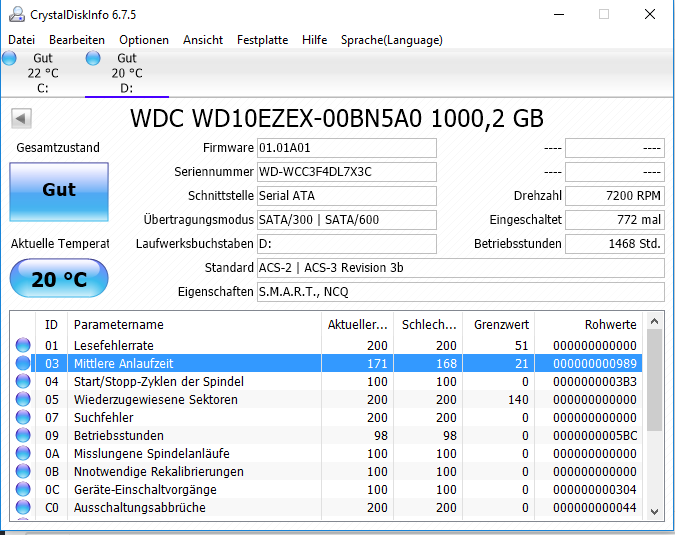The width and height of the screenshot is (675, 535).
Task: Click the Rohwerte column header
Action: (x=588, y=325)
